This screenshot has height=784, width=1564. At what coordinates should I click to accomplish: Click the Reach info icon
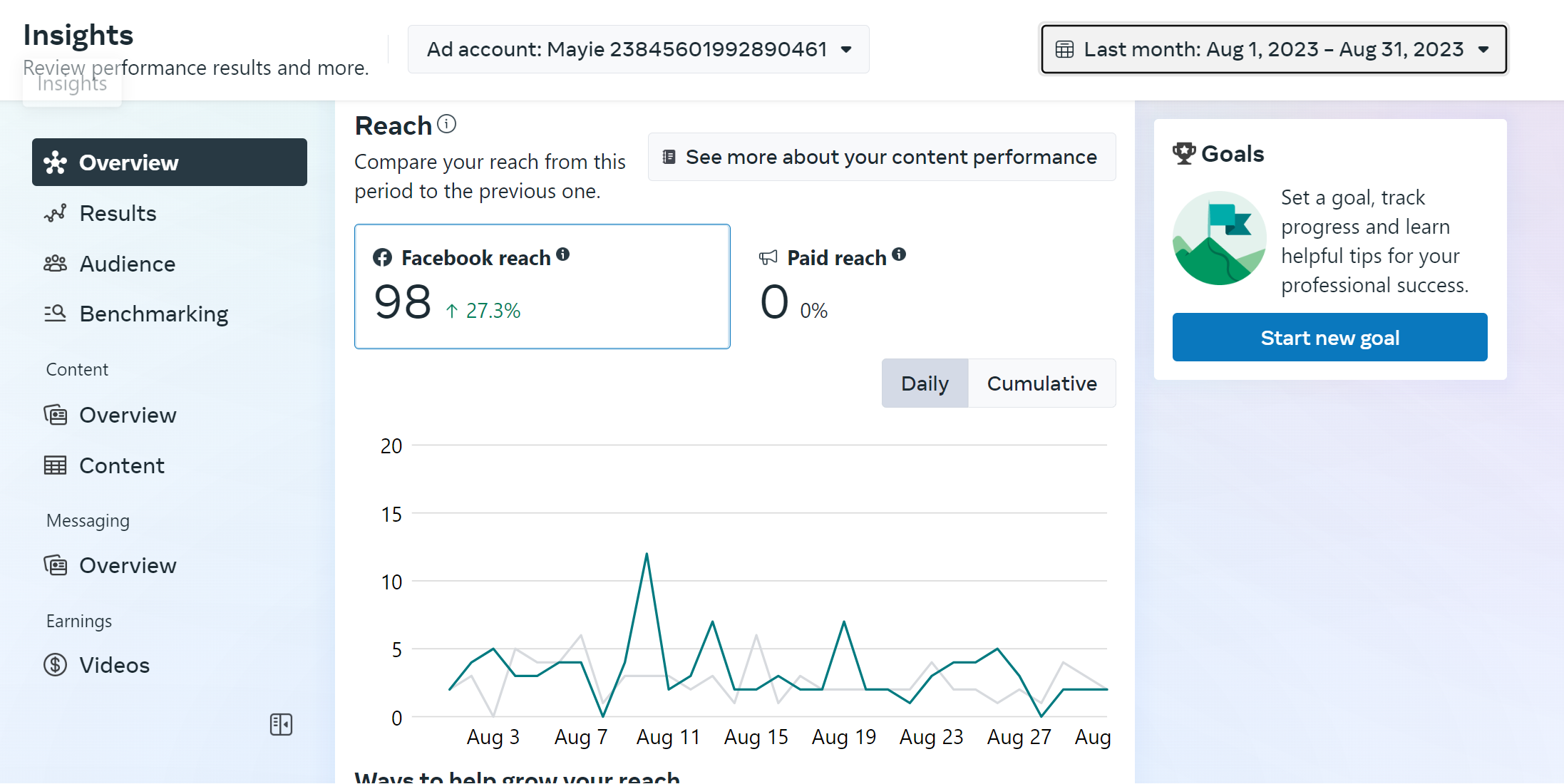pyautogui.click(x=447, y=124)
